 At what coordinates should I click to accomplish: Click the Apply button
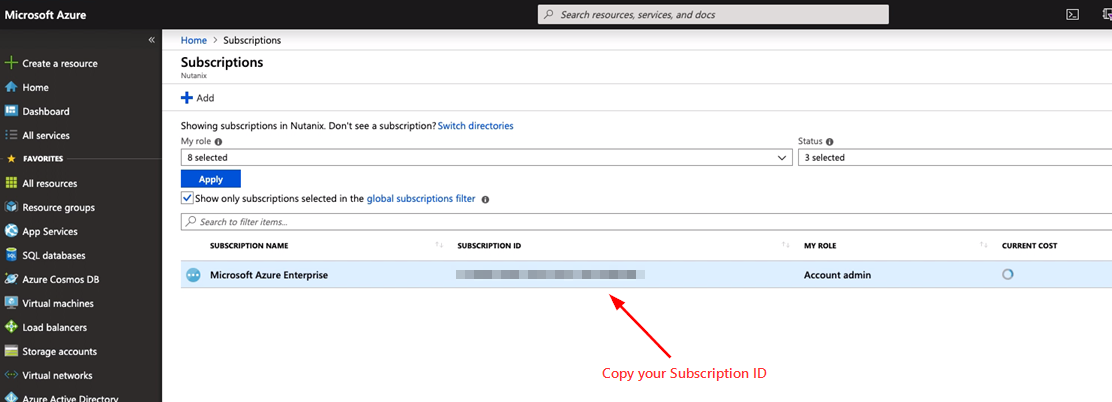pos(211,179)
